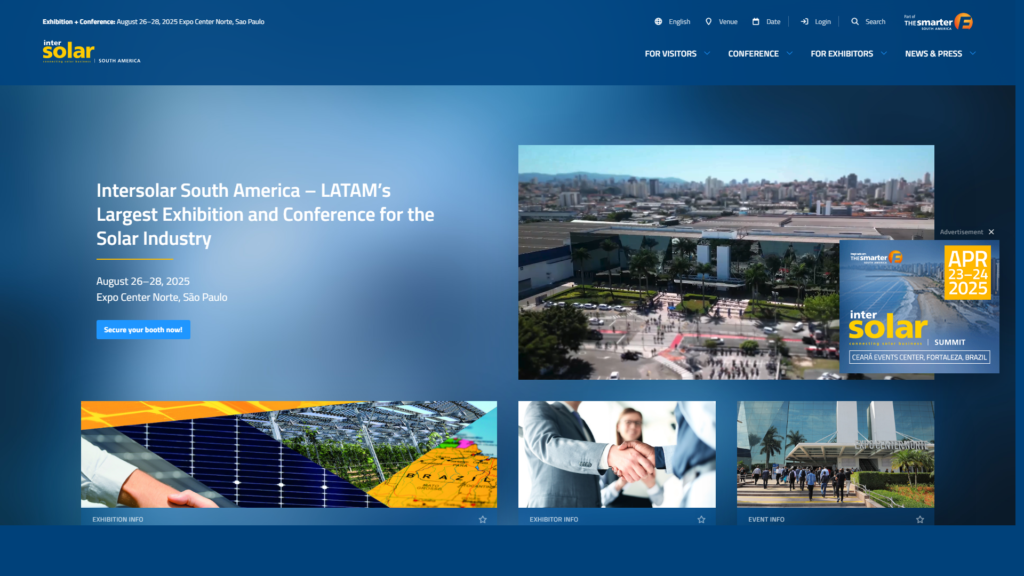The height and width of the screenshot is (576, 1024).
Task: Bookmark the Exhibitor Info card star
Action: point(701,520)
